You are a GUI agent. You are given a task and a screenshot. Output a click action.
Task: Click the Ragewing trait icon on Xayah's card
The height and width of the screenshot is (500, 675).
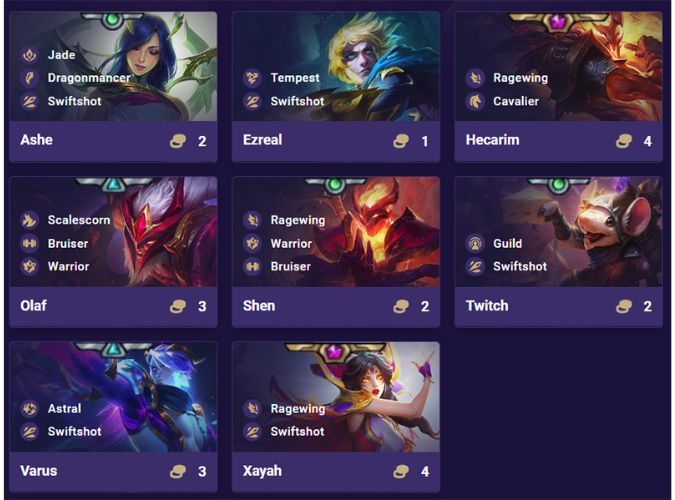(x=252, y=408)
